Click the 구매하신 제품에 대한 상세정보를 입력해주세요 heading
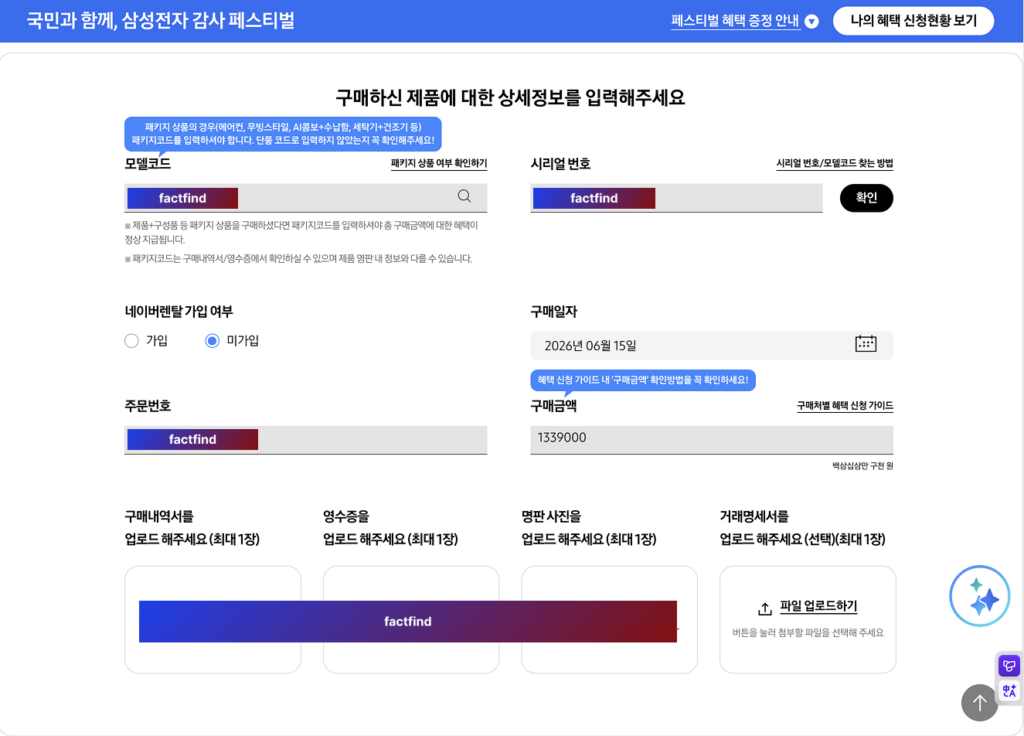Image resolution: width=1024 pixels, height=736 pixels. point(510,97)
